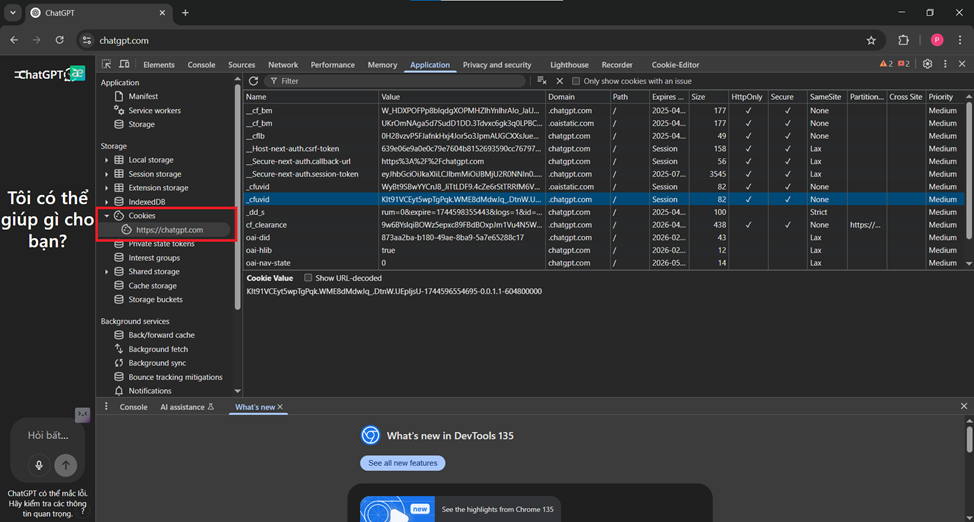Click the issues count icon in DevTools
974x522 pixels.
coord(904,64)
